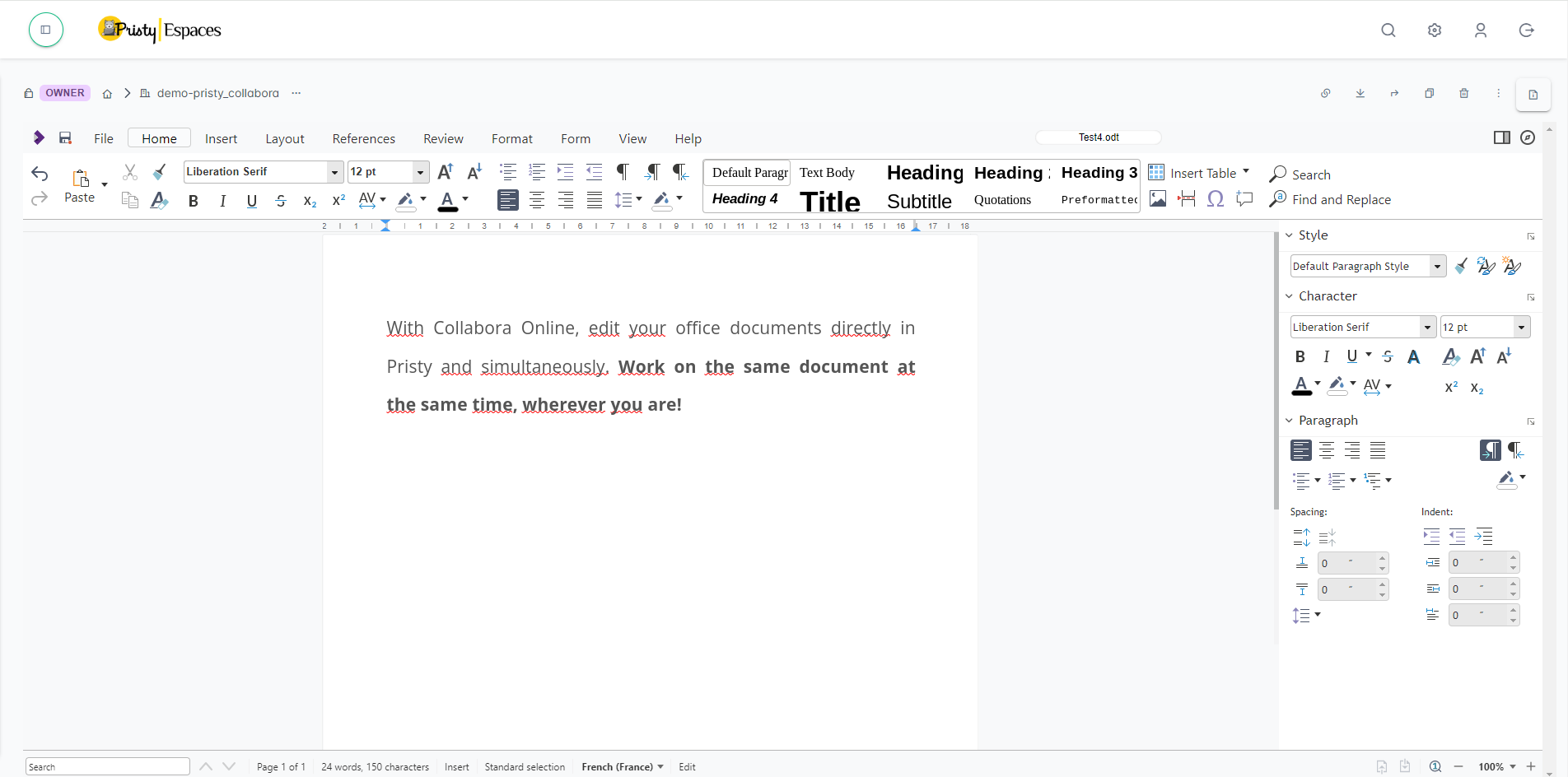
Task: Click the Search field in status bar
Action: (x=107, y=766)
